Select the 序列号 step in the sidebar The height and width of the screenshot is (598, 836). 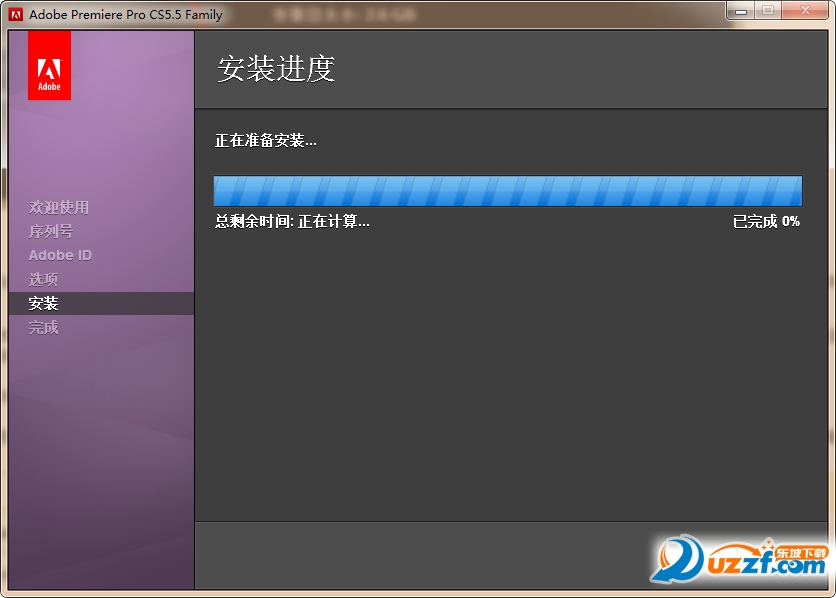click(51, 231)
